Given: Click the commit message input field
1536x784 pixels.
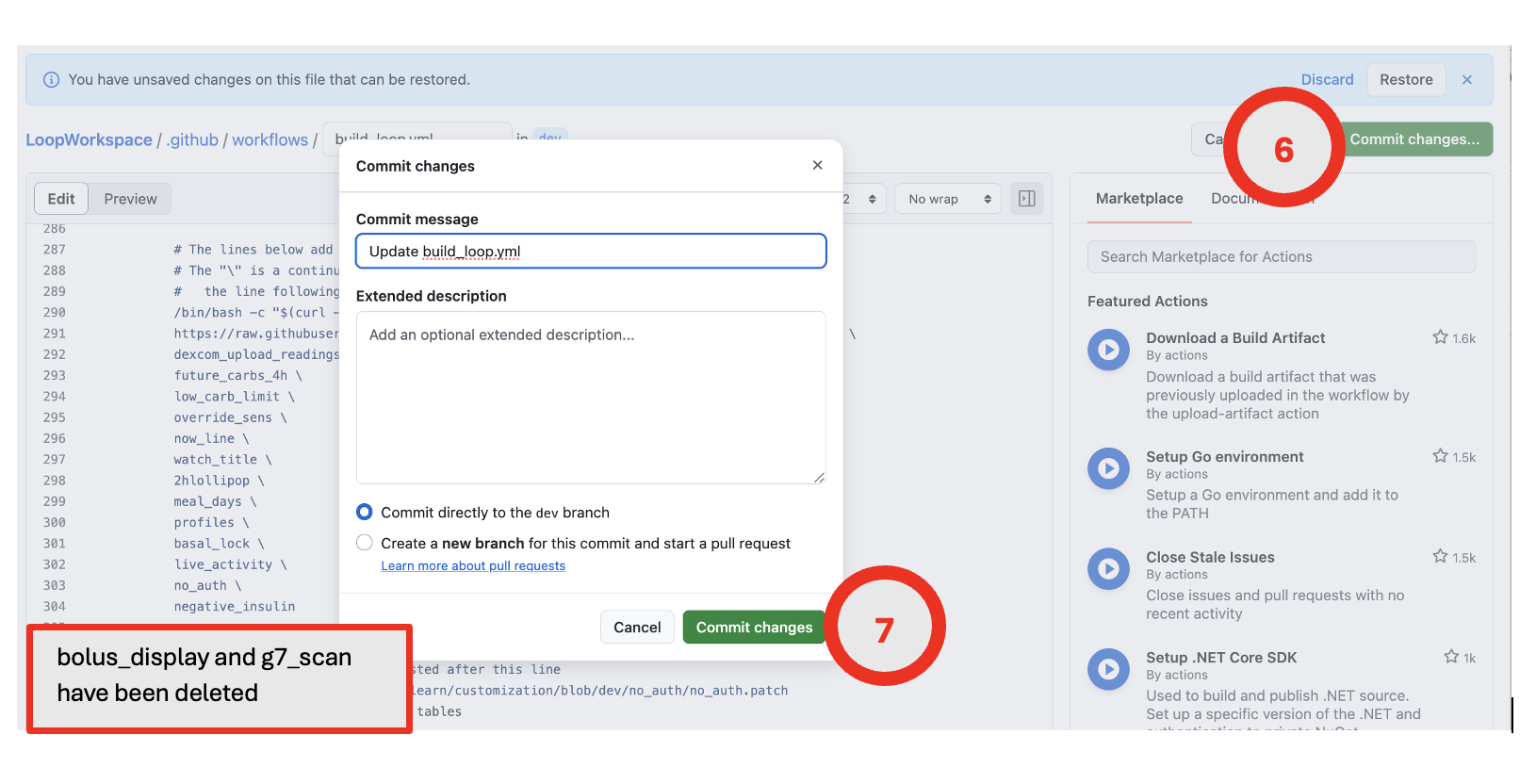Looking at the screenshot, I should point(591,252).
